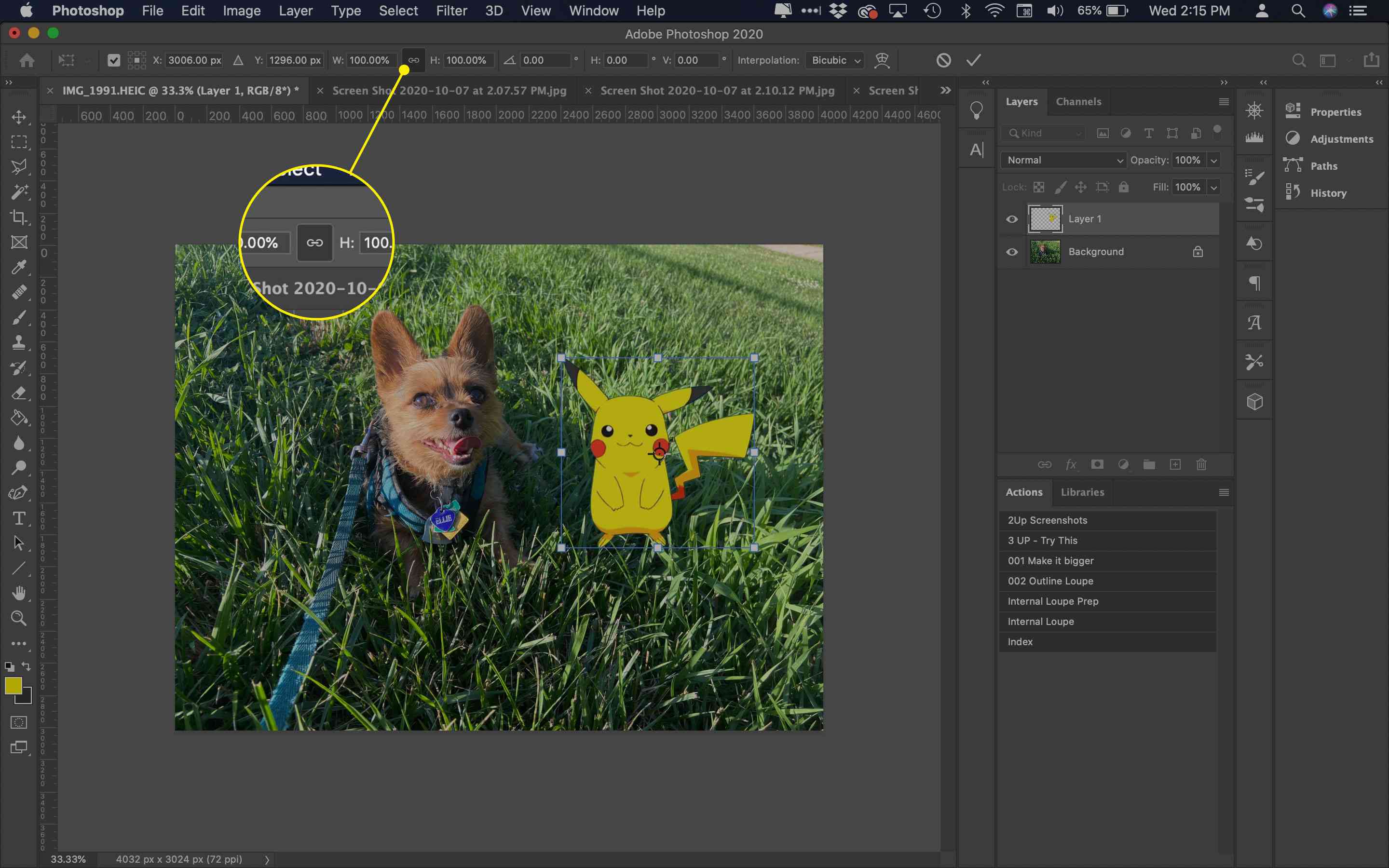This screenshot has height=868, width=1389.
Task: Open Layers panel menu
Action: (1224, 102)
